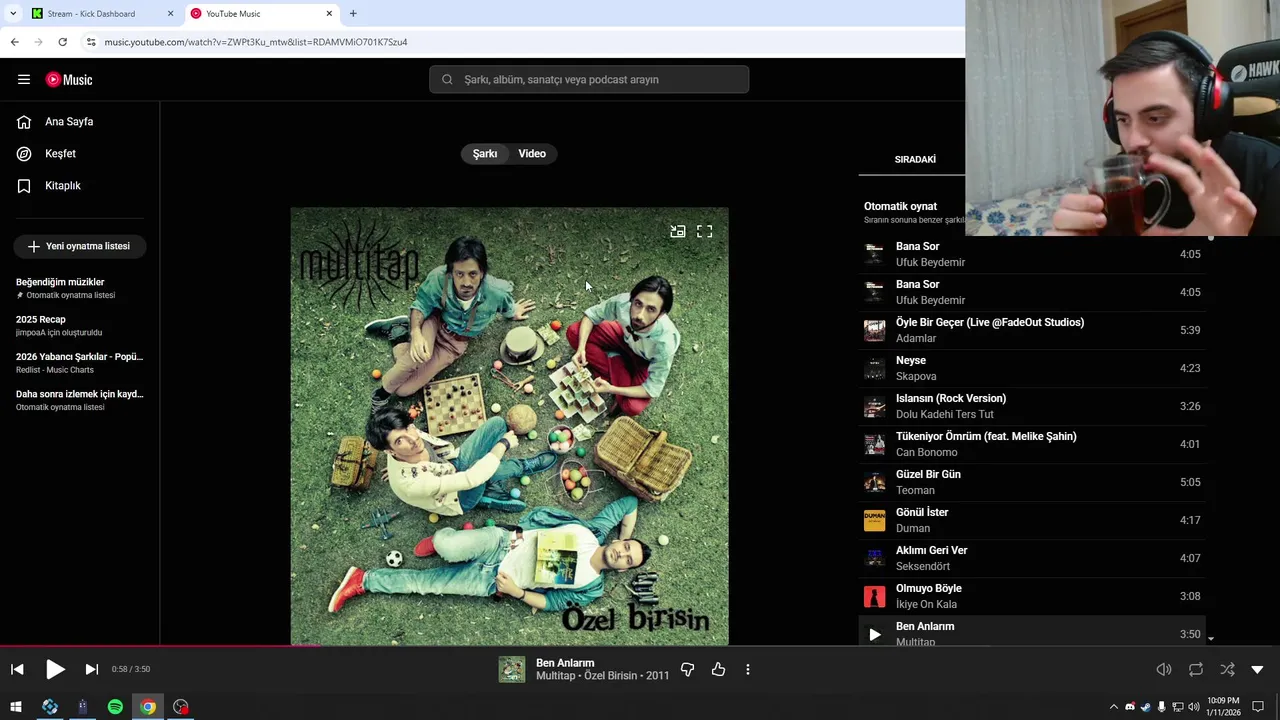Image resolution: width=1280 pixels, height=720 pixels.
Task: Open the Discord tray icon
Action: pyautogui.click(x=1130, y=707)
